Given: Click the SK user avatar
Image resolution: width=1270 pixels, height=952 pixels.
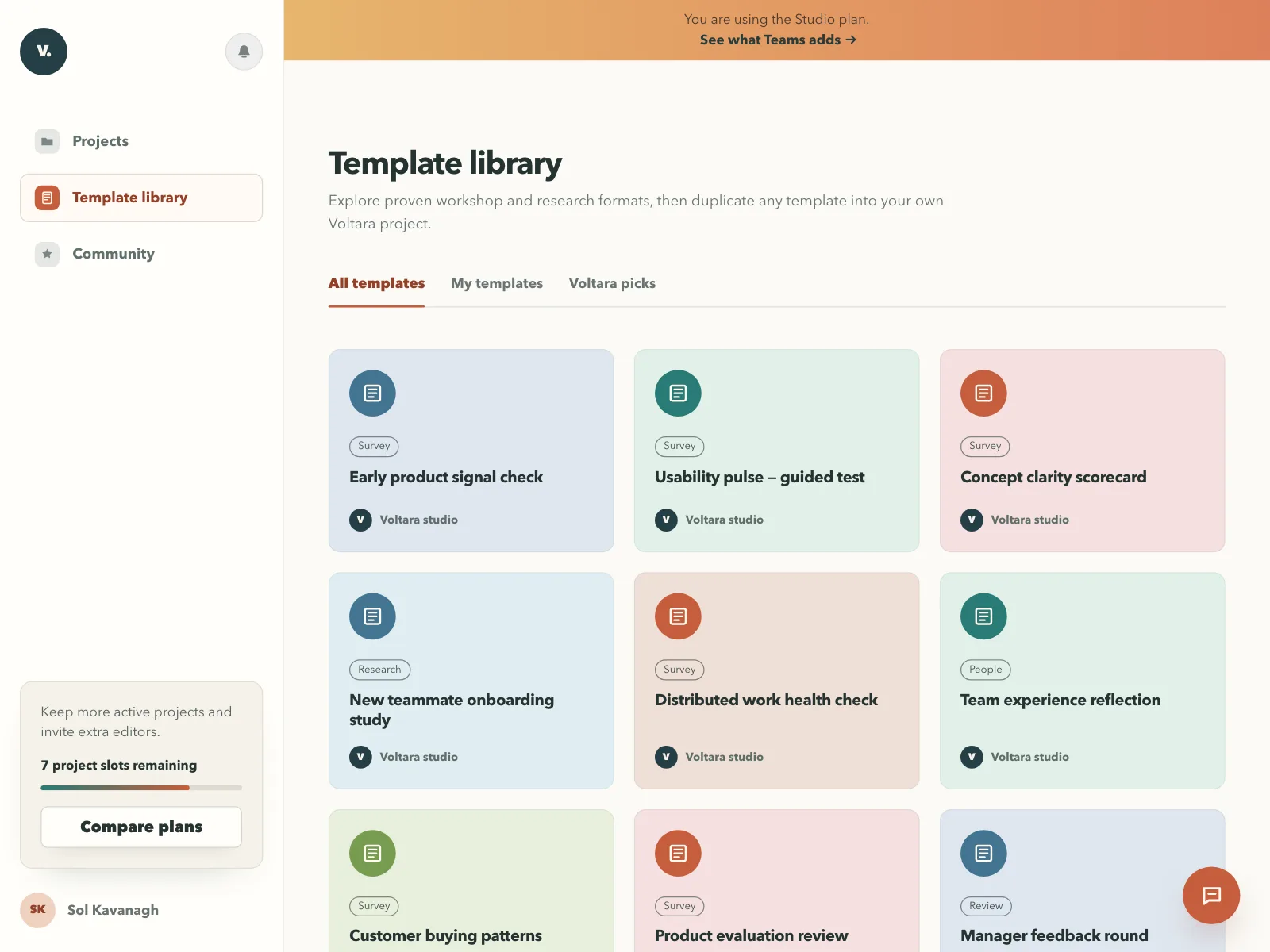Looking at the screenshot, I should [37, 910].
